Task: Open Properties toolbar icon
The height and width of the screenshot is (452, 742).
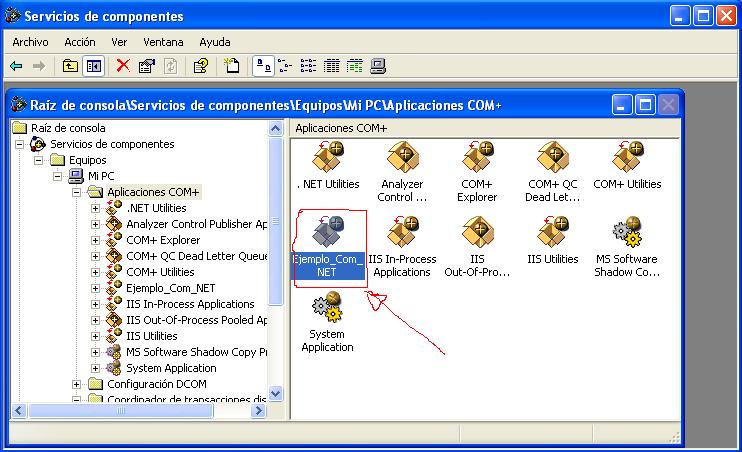Action: pos(147,66)
